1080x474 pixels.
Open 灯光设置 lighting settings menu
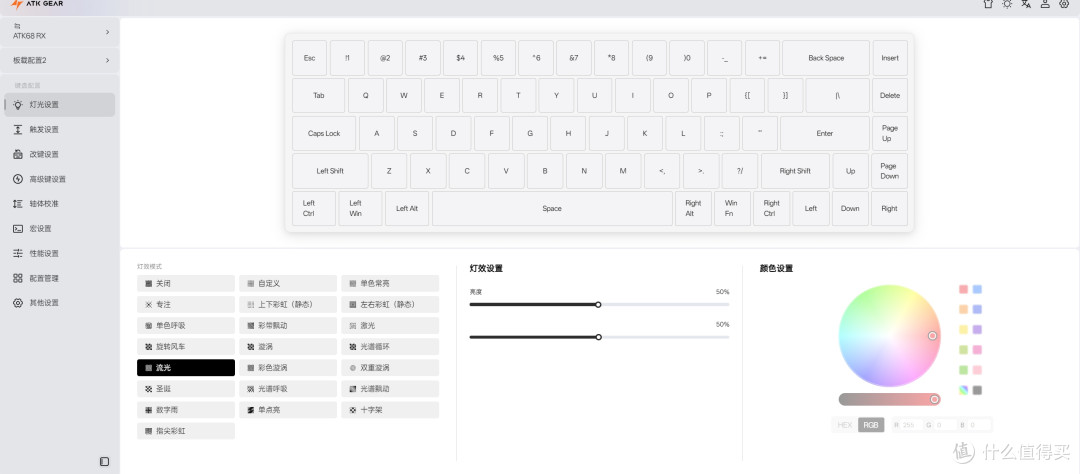click(x=59, y=105)
